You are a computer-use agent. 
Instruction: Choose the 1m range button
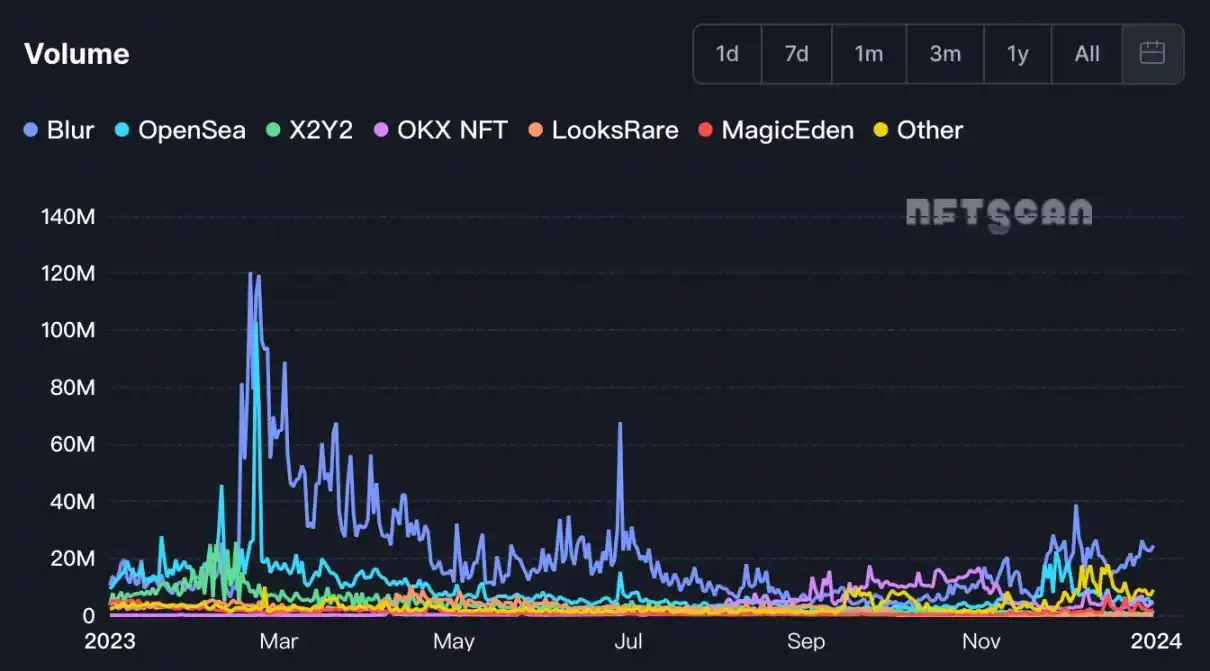pyautogui.click(x=868, y=54)
